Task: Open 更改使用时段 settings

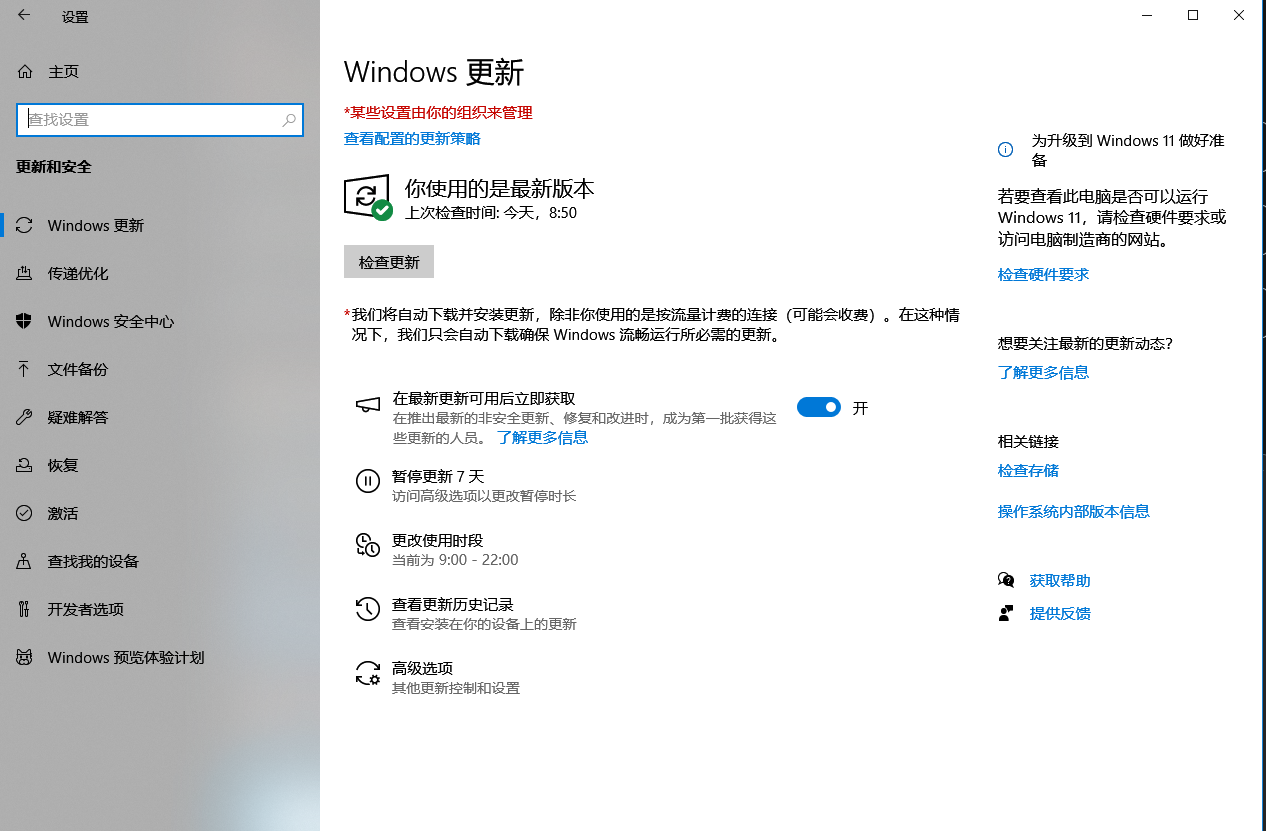Action: point(437,540)
